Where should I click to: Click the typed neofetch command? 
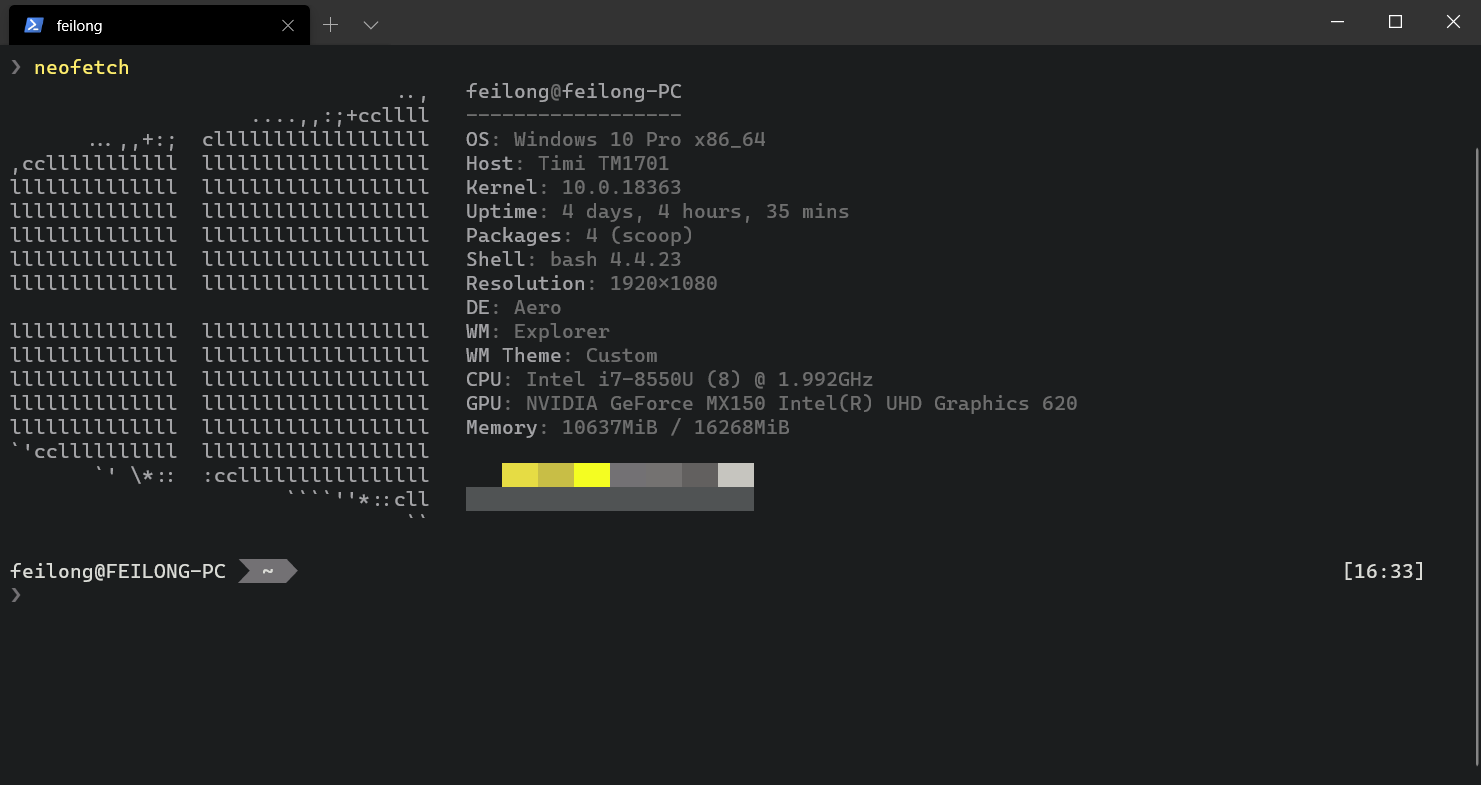click(81, 67)
